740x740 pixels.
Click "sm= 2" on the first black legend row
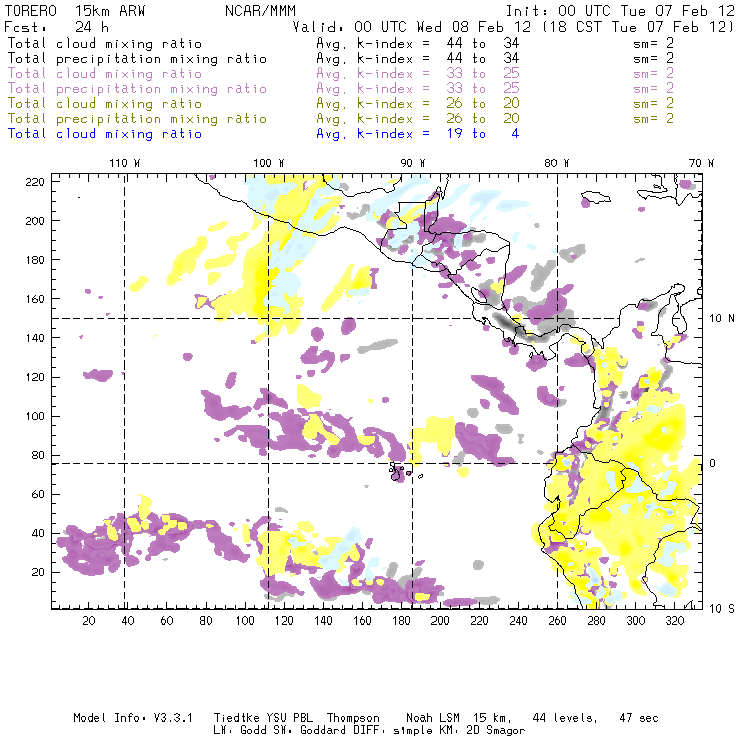[654, 44]
